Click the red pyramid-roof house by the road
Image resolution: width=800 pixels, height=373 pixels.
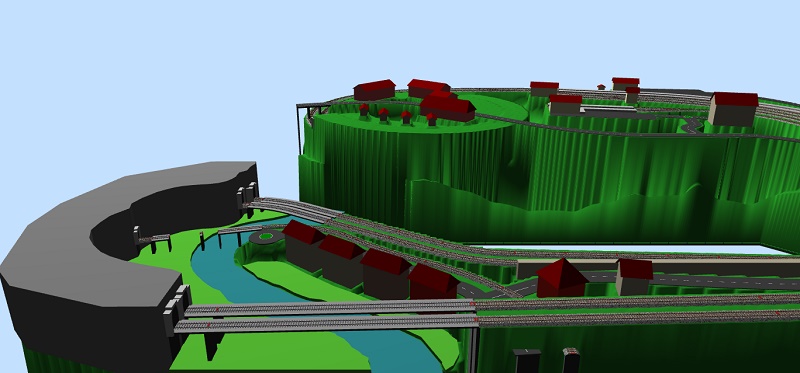[561, 278]
